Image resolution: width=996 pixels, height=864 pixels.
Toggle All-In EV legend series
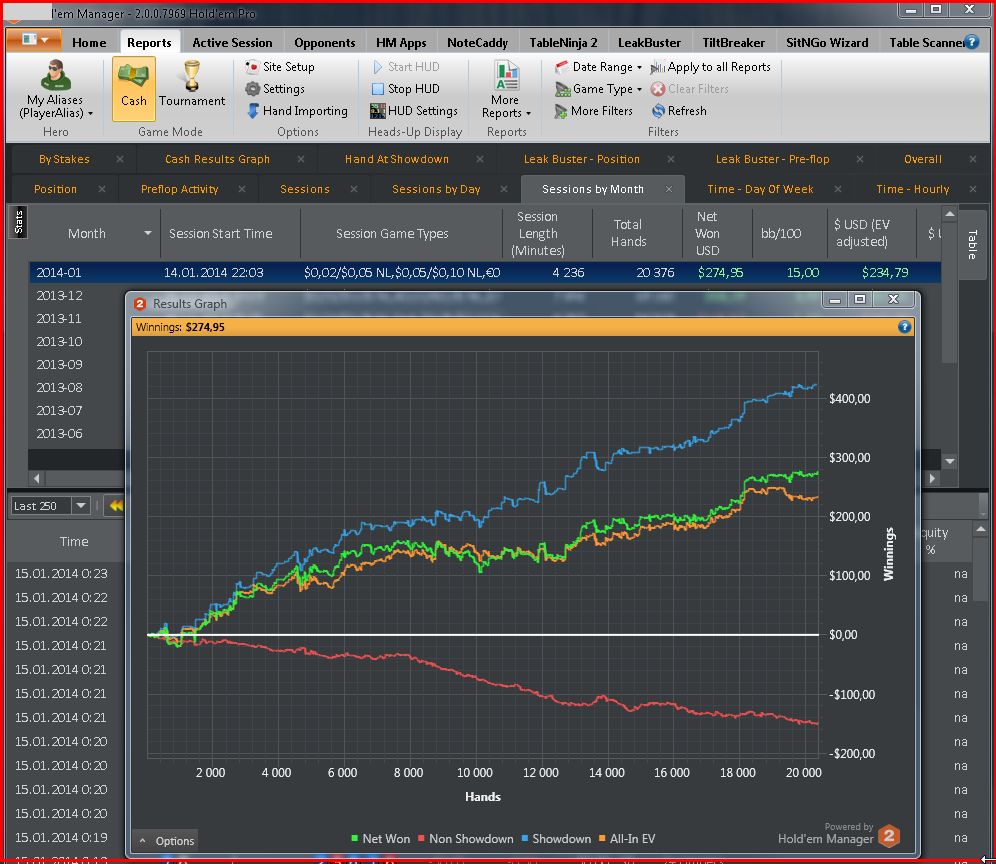[627, 839]
